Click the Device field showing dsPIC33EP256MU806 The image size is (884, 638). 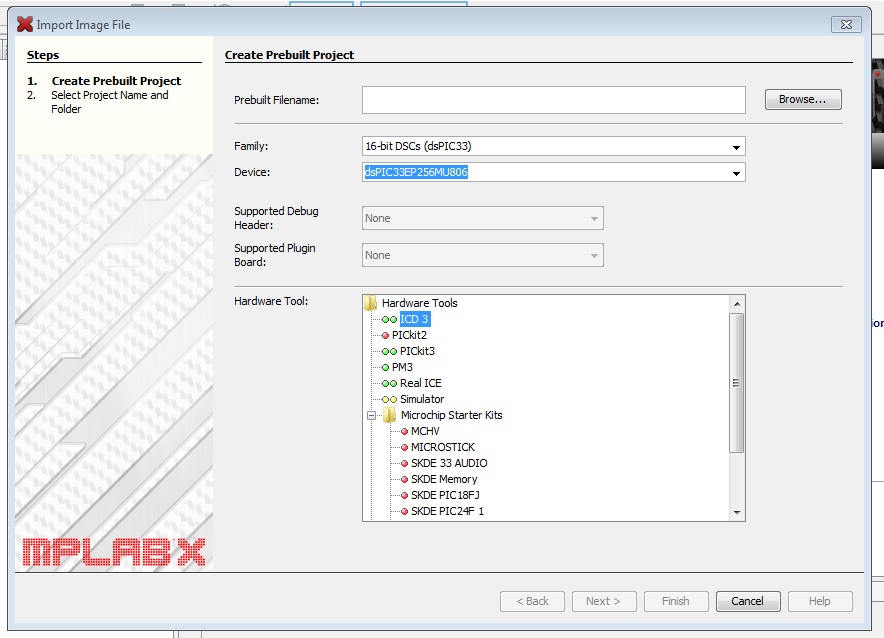[554, 172]
